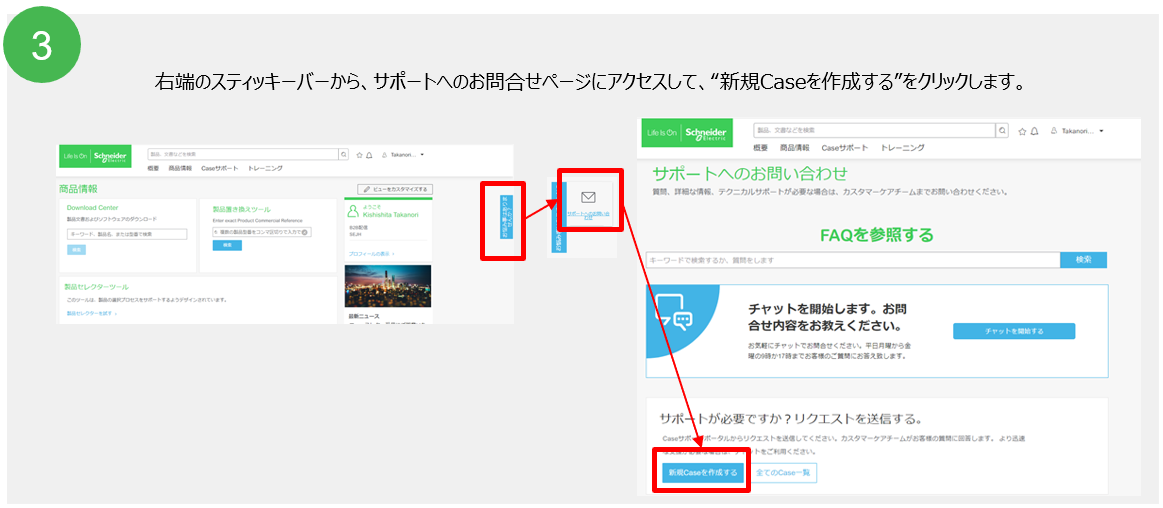Viewport: 1163px width, 508px height.
Task: Open Caseサポート menu on サポートへのお問い合わせ page
Action: tap(845, 148)
